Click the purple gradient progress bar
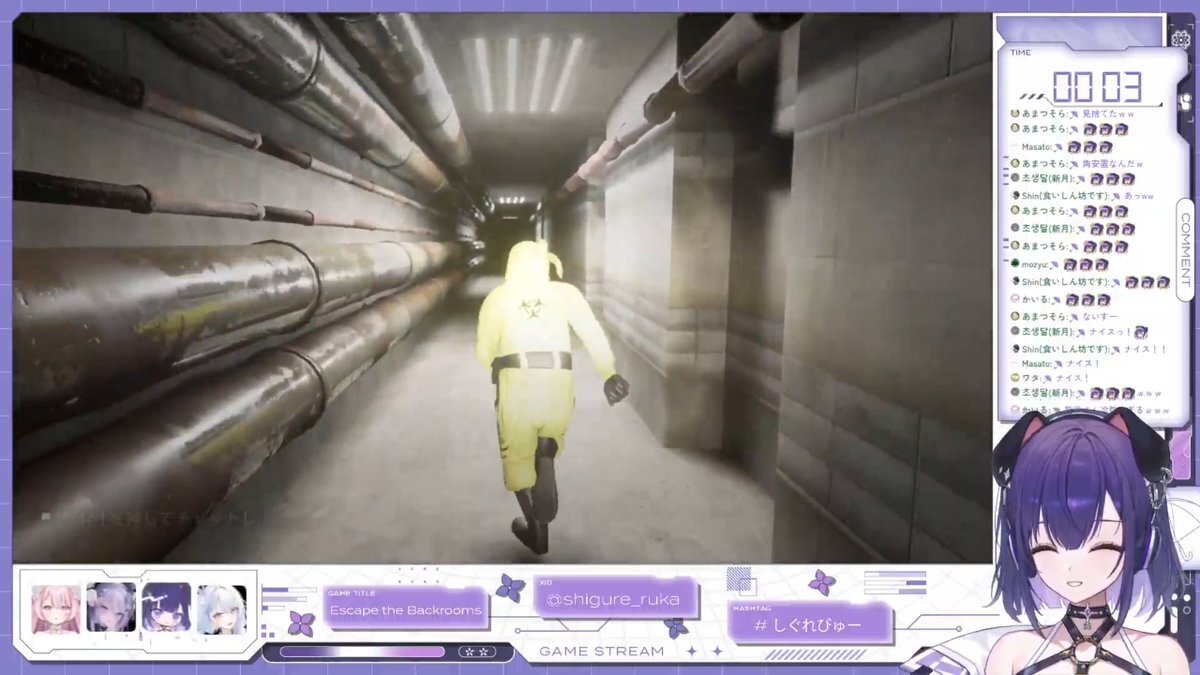 (362, 652)
